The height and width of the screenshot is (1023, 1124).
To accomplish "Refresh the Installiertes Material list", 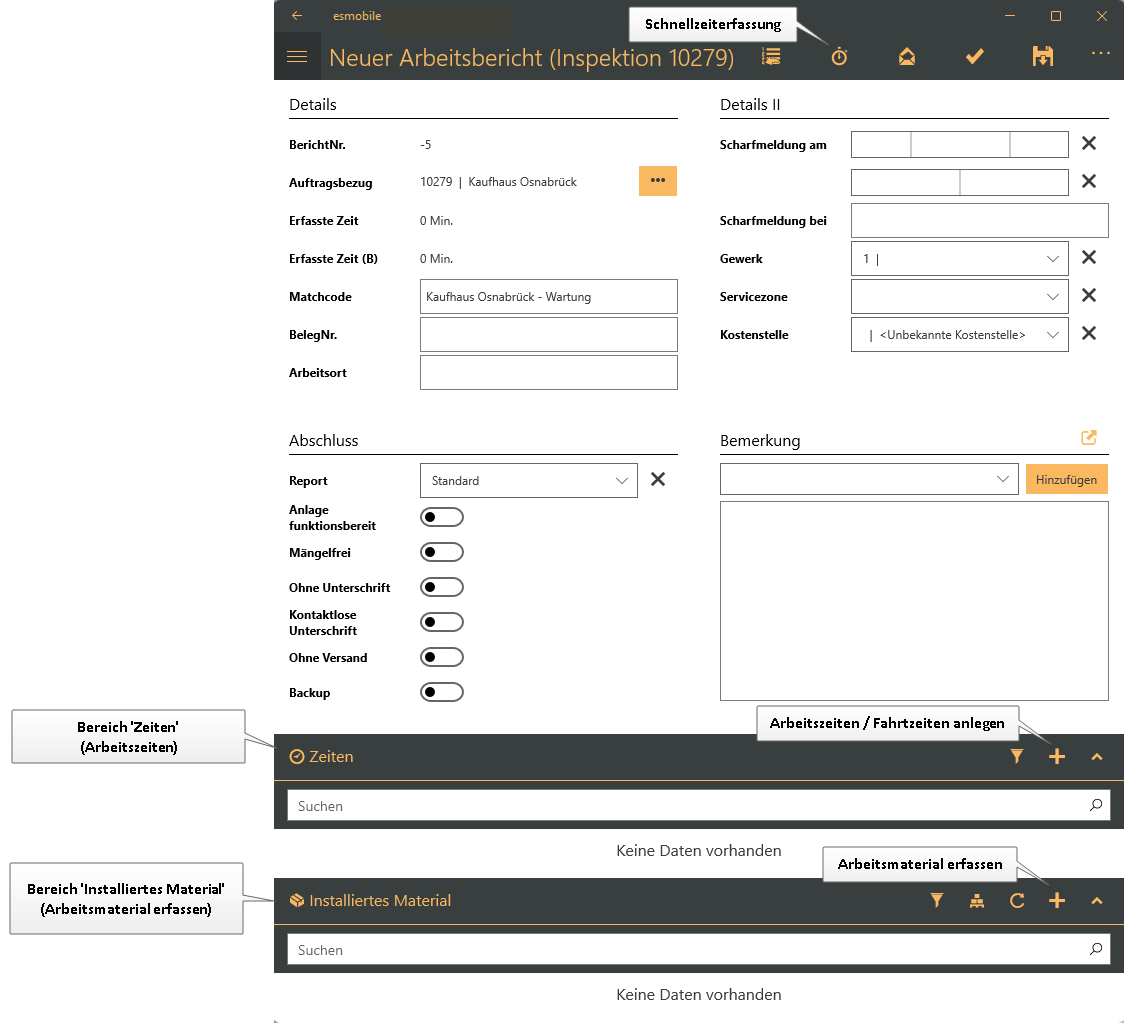I will click(1016, 900).
